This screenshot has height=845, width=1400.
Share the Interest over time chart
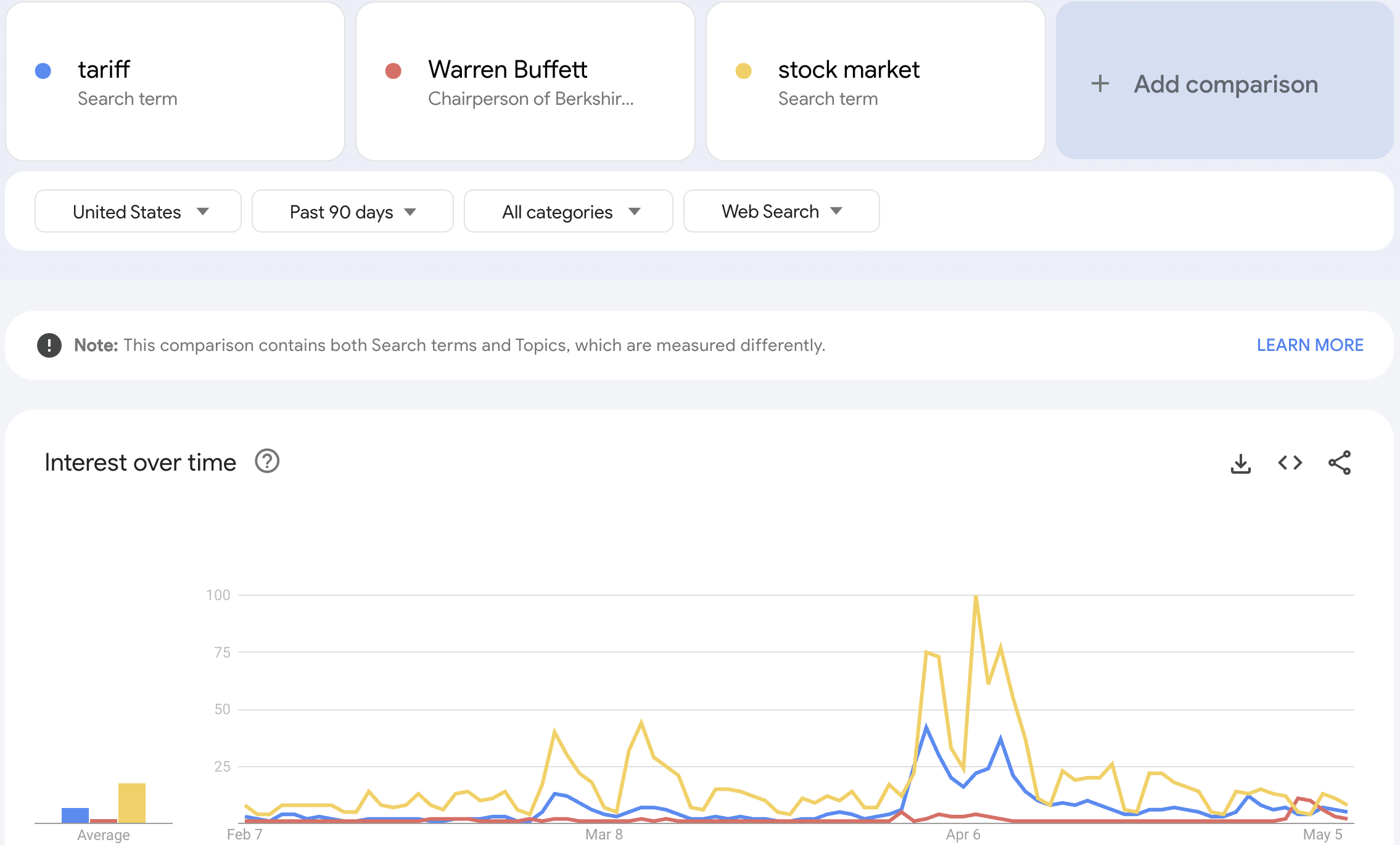[x=1340, y=463]
